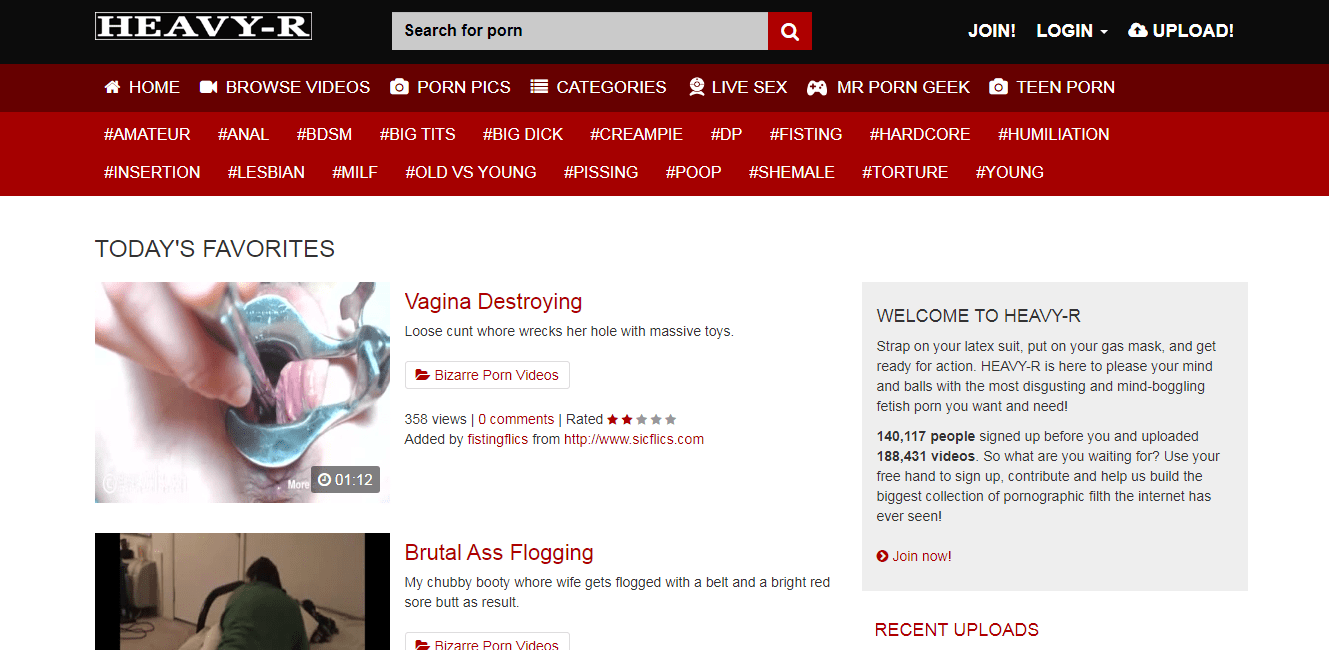The width and height of the screenshot is (1329, 650).
Task: Open the 0 comments link
Action: point(516,419)
